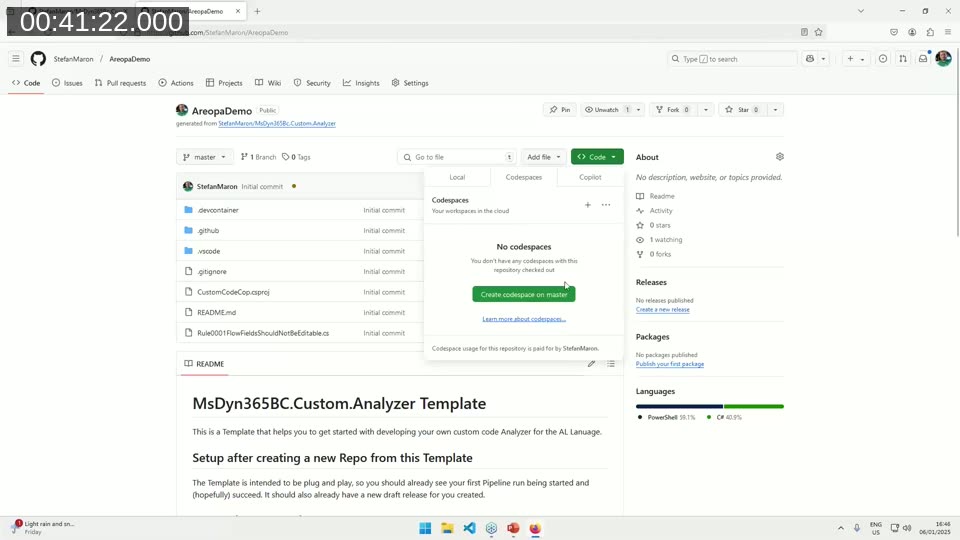The width and height of the screenshot is (960, 540).
Task: Open the pull requests icon in header
Action: pyautogui.click(x=903, y=59)
